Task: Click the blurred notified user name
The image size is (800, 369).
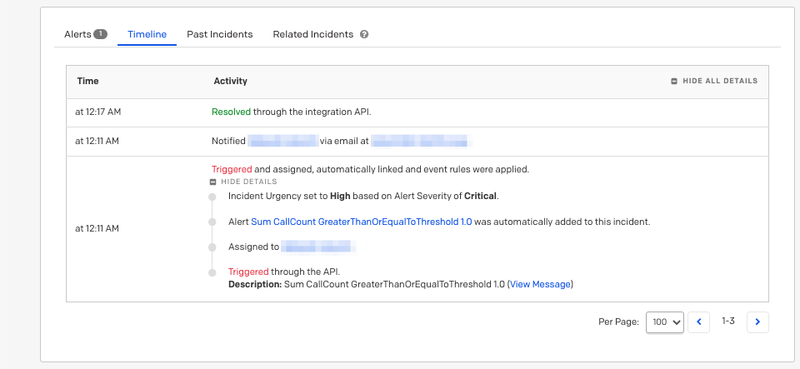Action: pos(283,141)
